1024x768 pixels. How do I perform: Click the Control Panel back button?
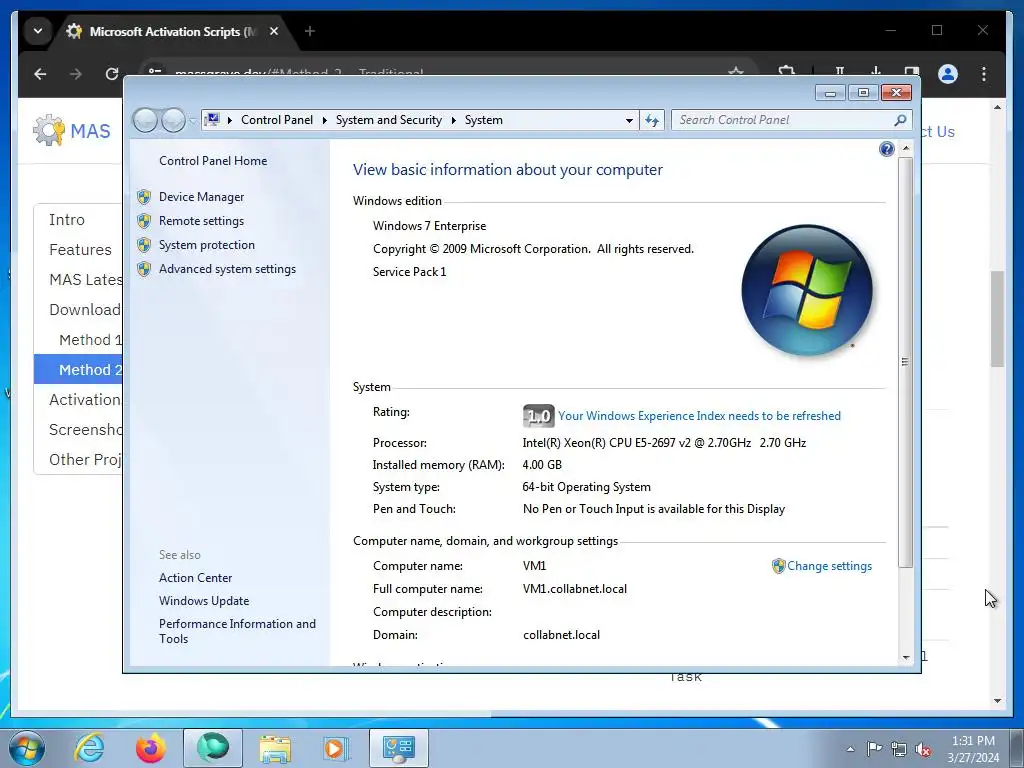coord(145,120)
